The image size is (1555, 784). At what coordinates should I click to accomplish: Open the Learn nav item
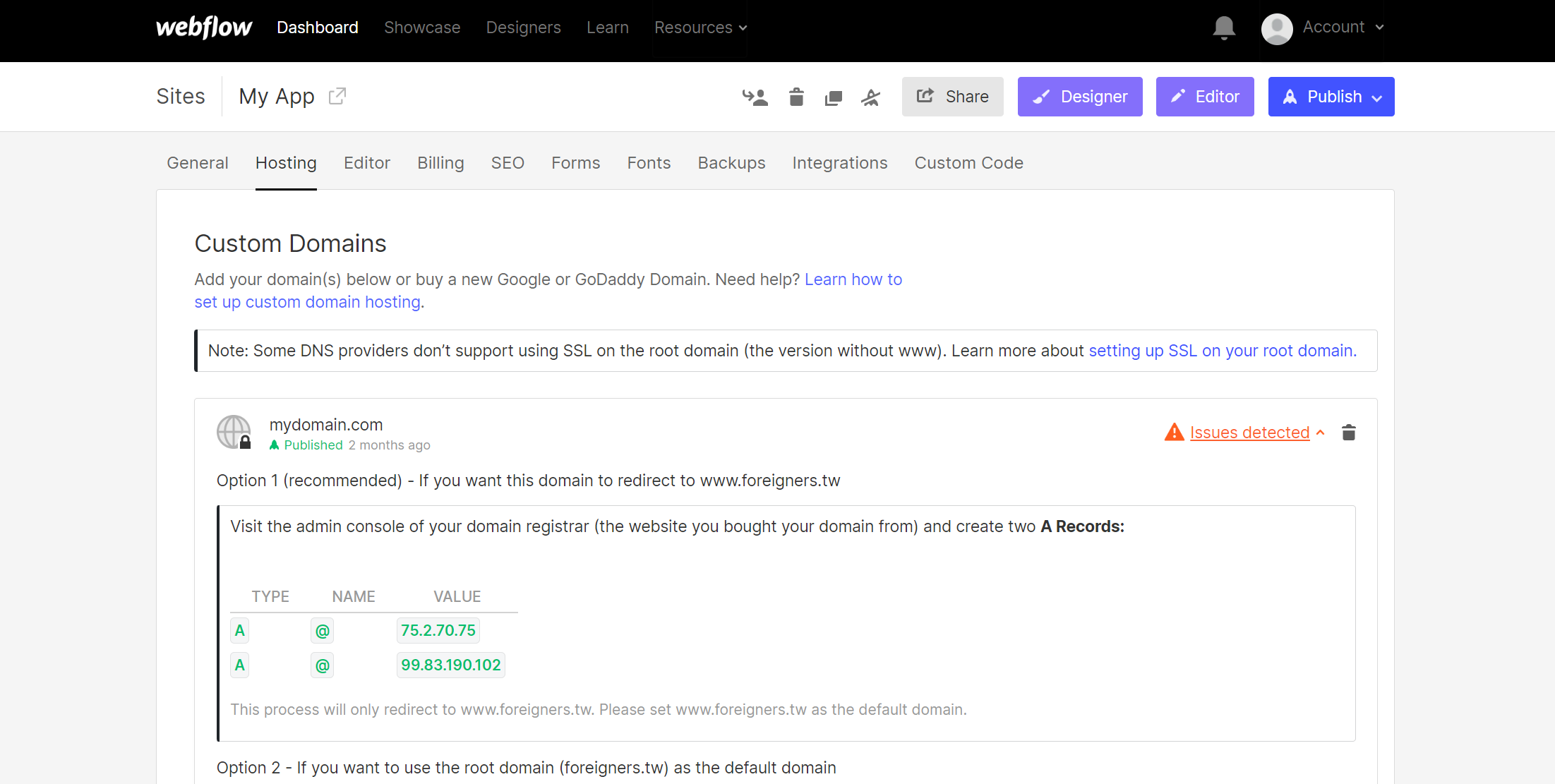(x=608, y=28)
